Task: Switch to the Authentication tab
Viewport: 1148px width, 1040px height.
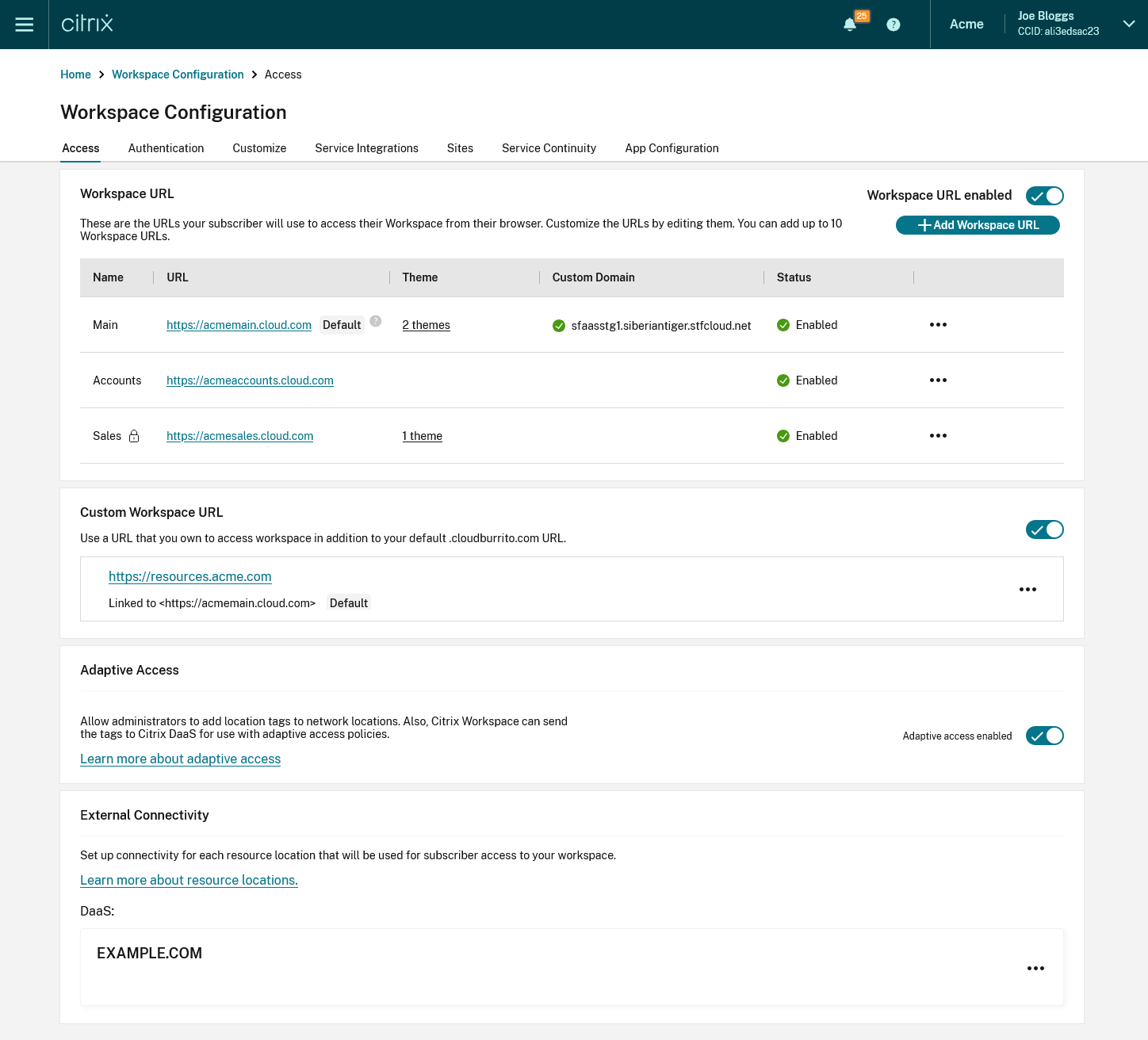Action: point(166,148)
